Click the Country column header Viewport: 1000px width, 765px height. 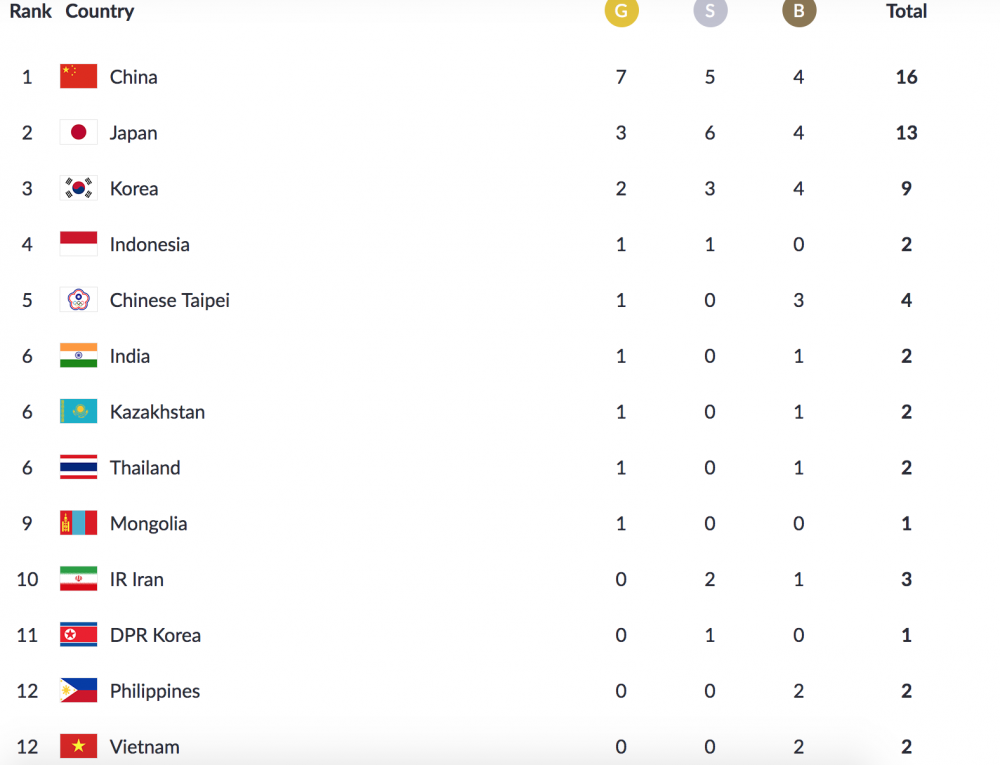click(x=99, y=12)
